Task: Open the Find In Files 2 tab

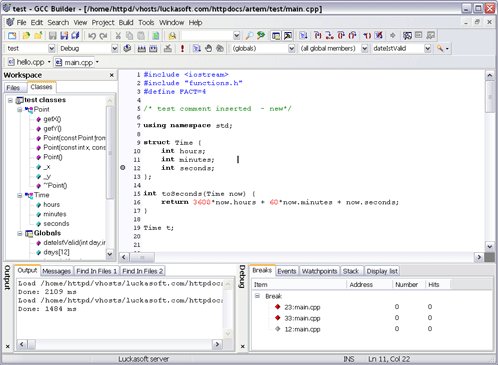Action: click(x=142, y=271)
